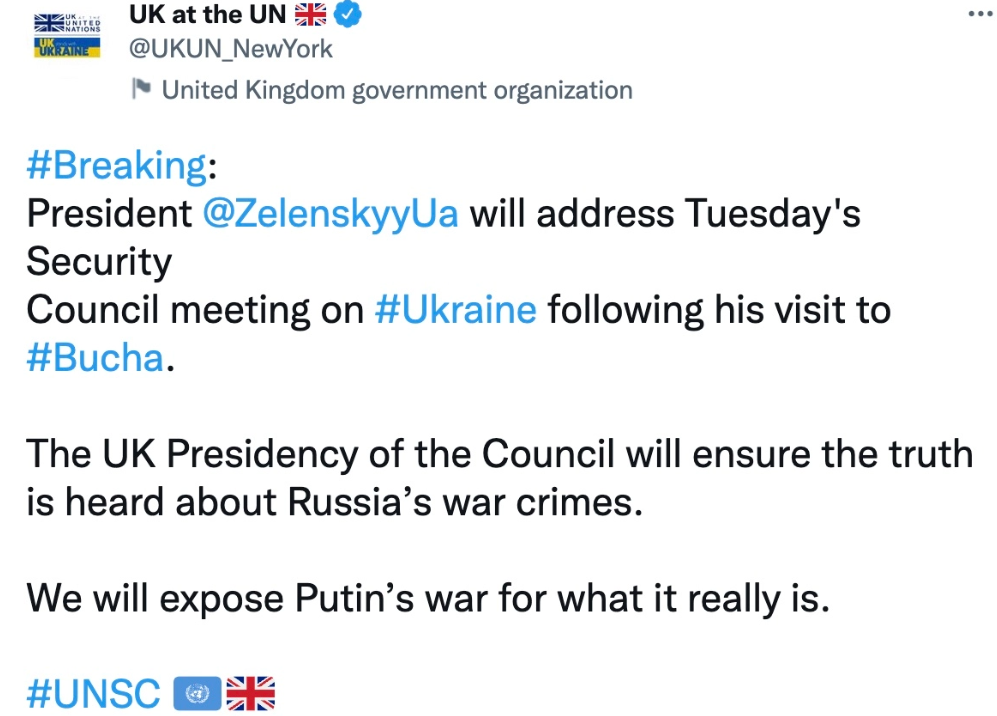The height and width of the screenshot is (716, 997).
Task: Click the Union Jack logo in the avatar
Action: pyautogui.click(x=48, y=24)
